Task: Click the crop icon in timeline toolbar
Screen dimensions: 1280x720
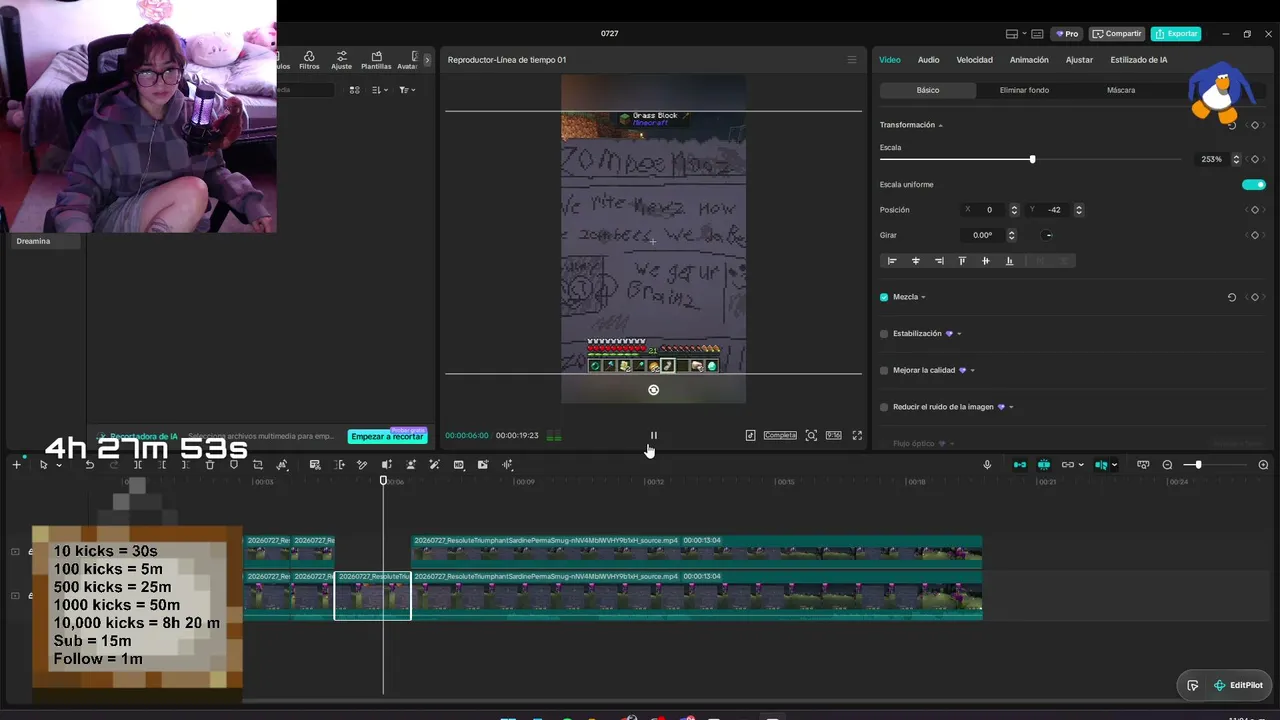Action: click(258, 465)
